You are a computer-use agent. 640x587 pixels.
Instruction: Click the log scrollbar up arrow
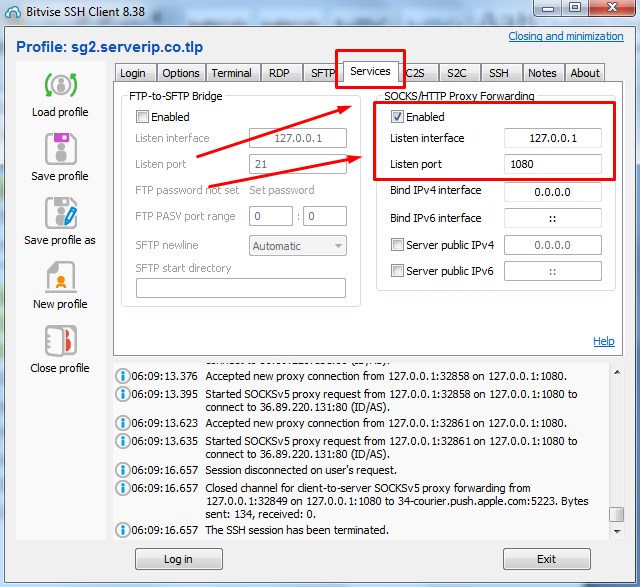tap(617, 372)
